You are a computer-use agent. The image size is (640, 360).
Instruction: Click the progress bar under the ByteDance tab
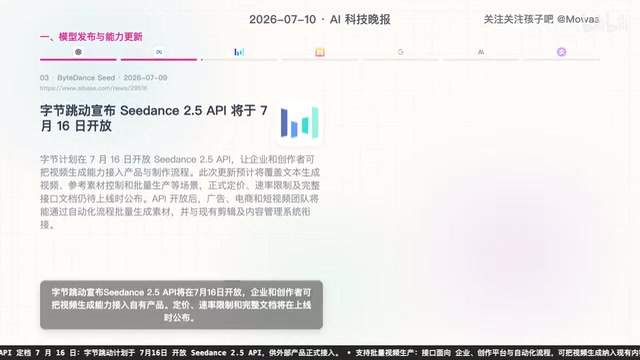point(239,60)
